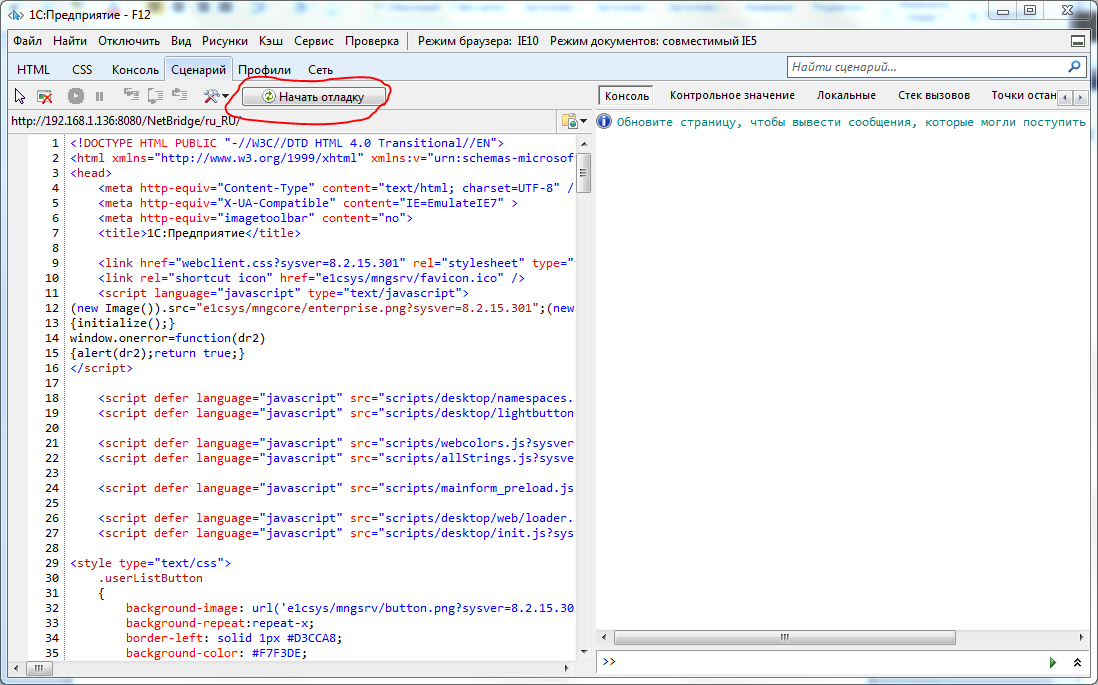Click the clear browser cache icon

pyautogui.click(x=45, y=96)
